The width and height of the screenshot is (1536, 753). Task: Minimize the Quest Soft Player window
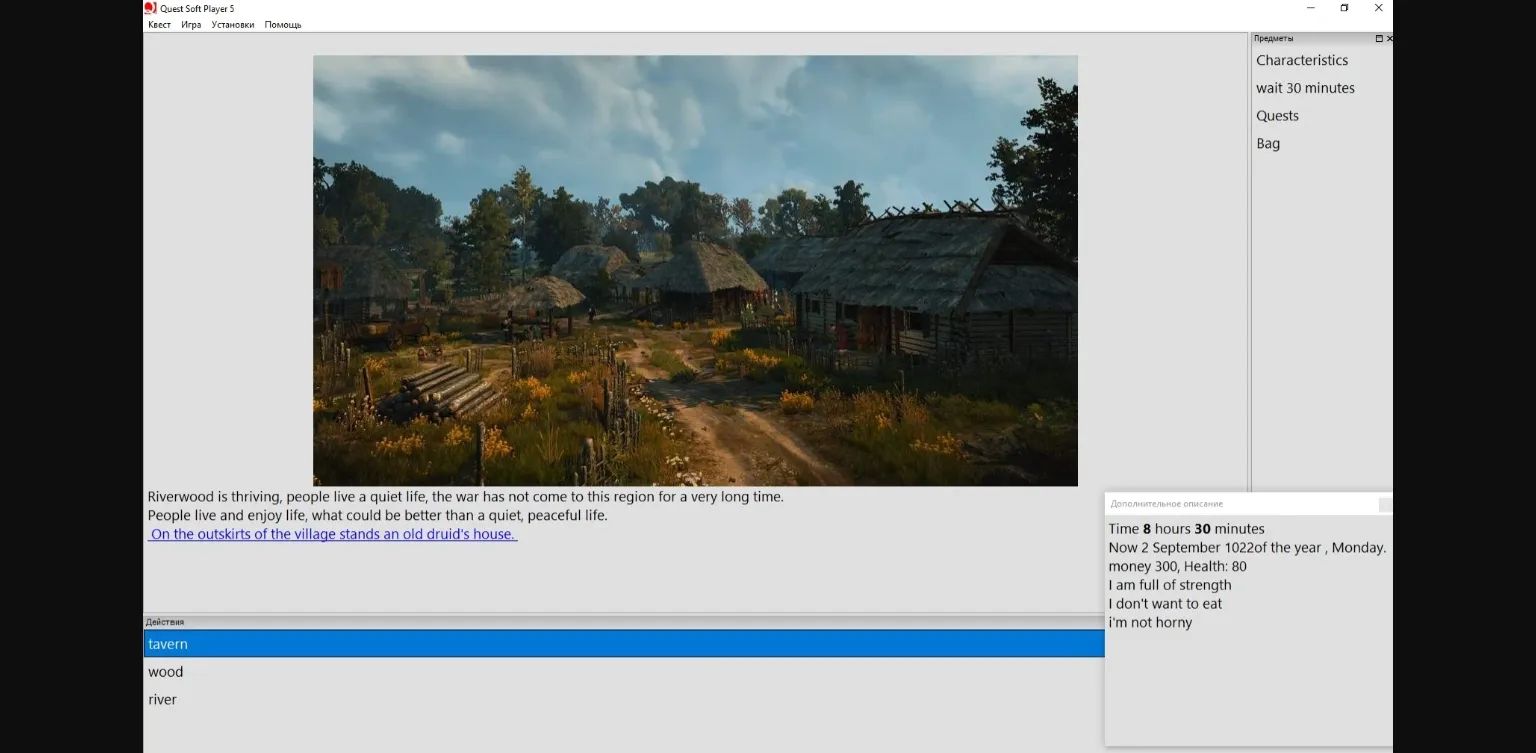coord(1310,8)
